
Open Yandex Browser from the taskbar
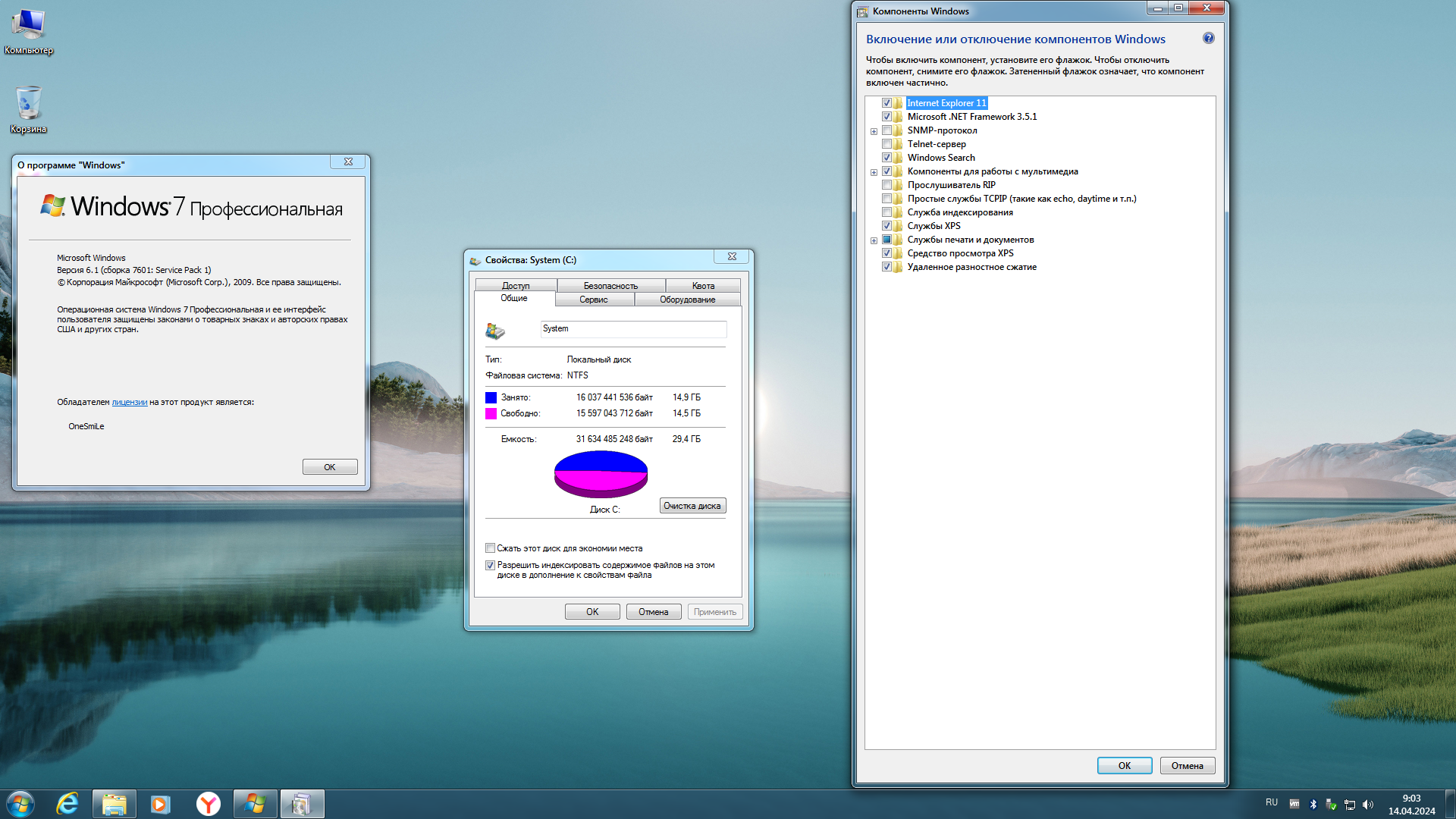click(207, 803)
